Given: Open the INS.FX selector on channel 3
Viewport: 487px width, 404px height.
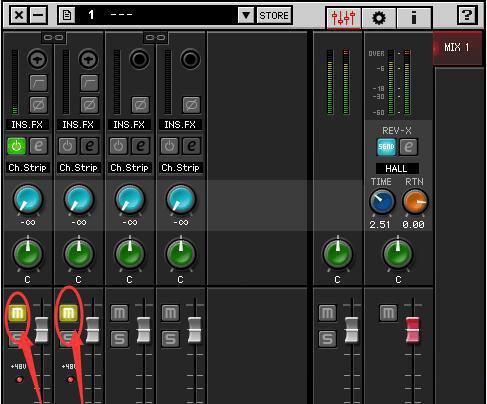Looking at the screenshot, I should coord(129,125).
